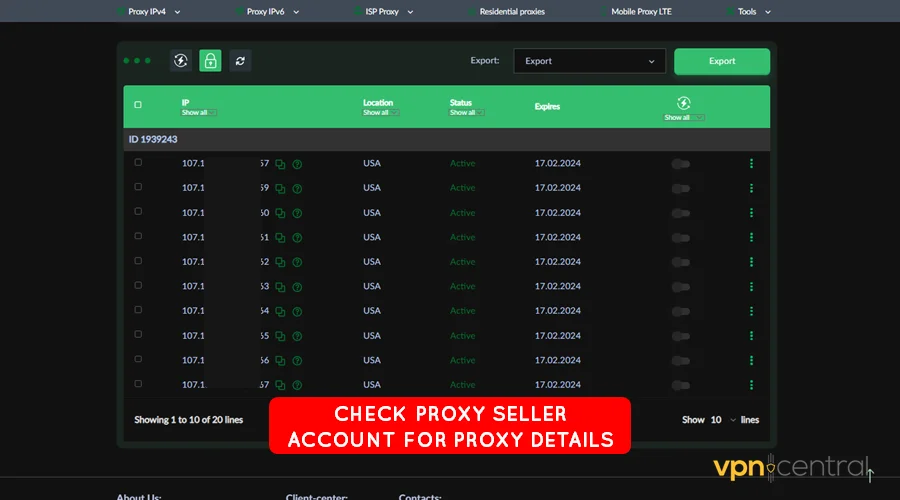The height and width of the screenshot is (500, 900).
Task: Click 'Showing 1 to 10 of 20 lines' text
Action: point(188,420)
